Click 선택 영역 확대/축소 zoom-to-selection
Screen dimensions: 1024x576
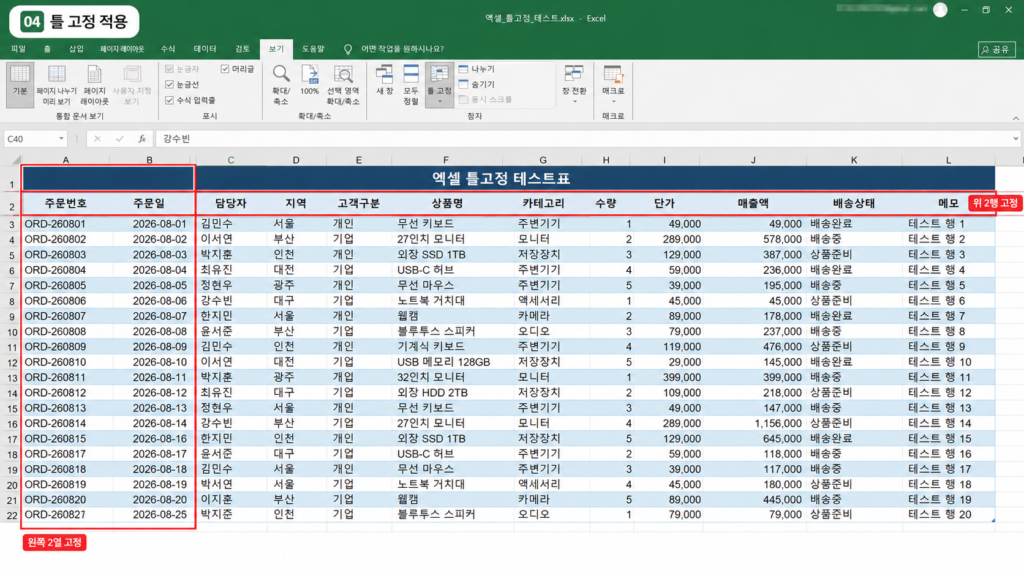343,85
